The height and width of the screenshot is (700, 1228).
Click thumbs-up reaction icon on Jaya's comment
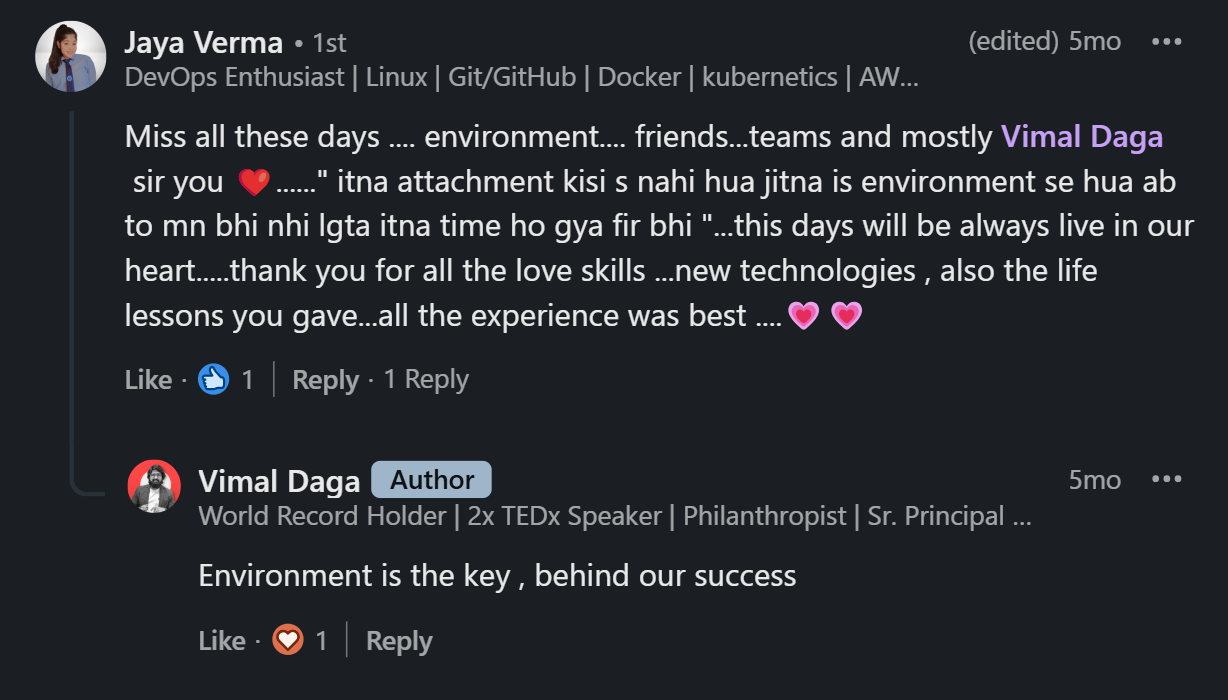tap(214, 379)
